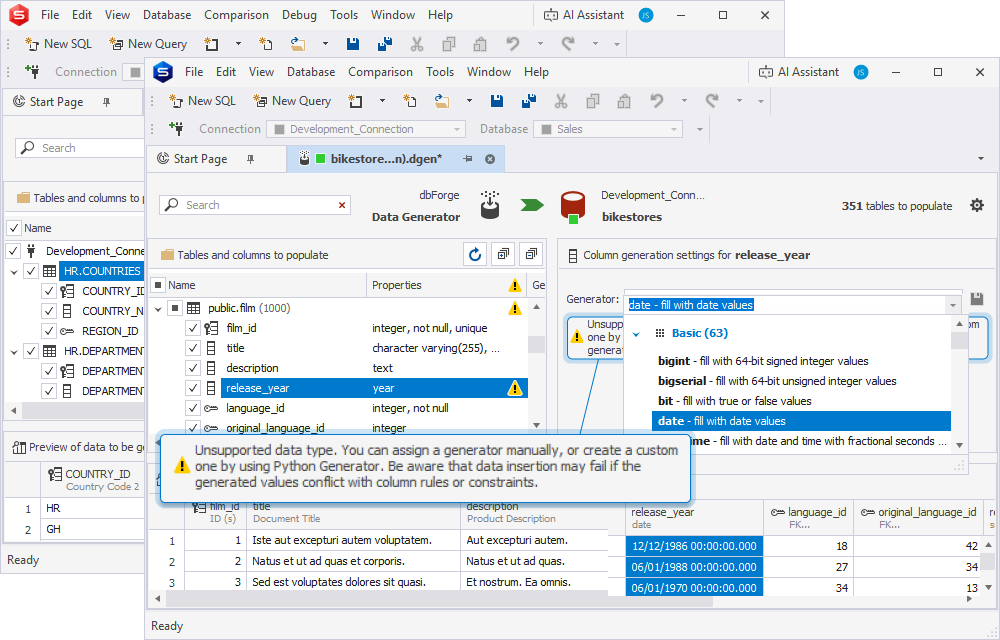This screenshot has width=1000, height=640.
Task: Click Save icon in back window toolbar
Action: click(x=353, y=43)
